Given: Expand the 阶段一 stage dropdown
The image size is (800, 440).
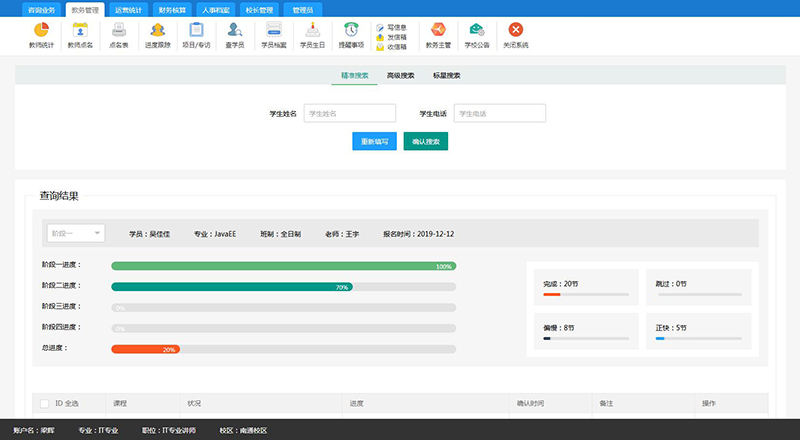Looking at the screenshot, I should point(76,233).
